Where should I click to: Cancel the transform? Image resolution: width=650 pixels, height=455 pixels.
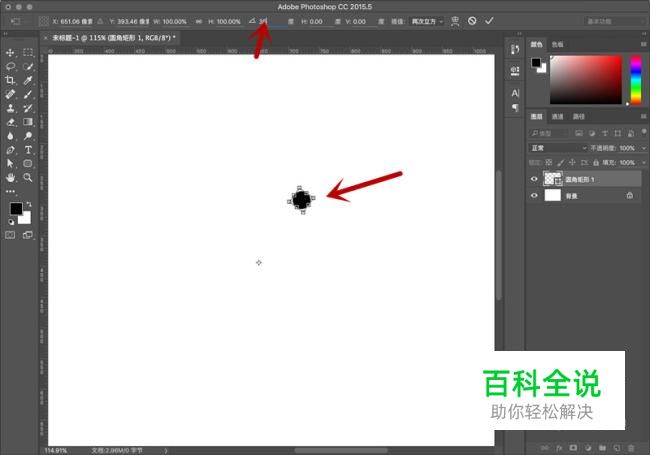472,21
